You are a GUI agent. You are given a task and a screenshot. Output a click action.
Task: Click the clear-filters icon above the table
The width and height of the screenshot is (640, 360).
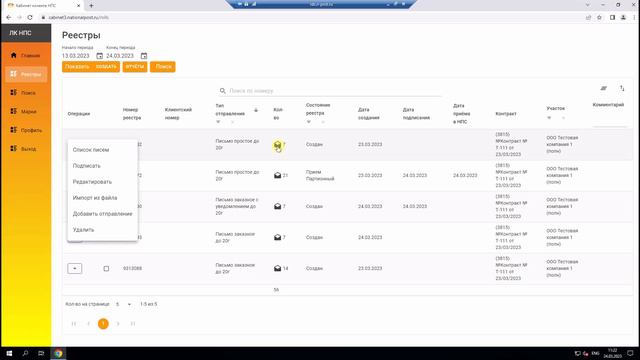(604, 88)
